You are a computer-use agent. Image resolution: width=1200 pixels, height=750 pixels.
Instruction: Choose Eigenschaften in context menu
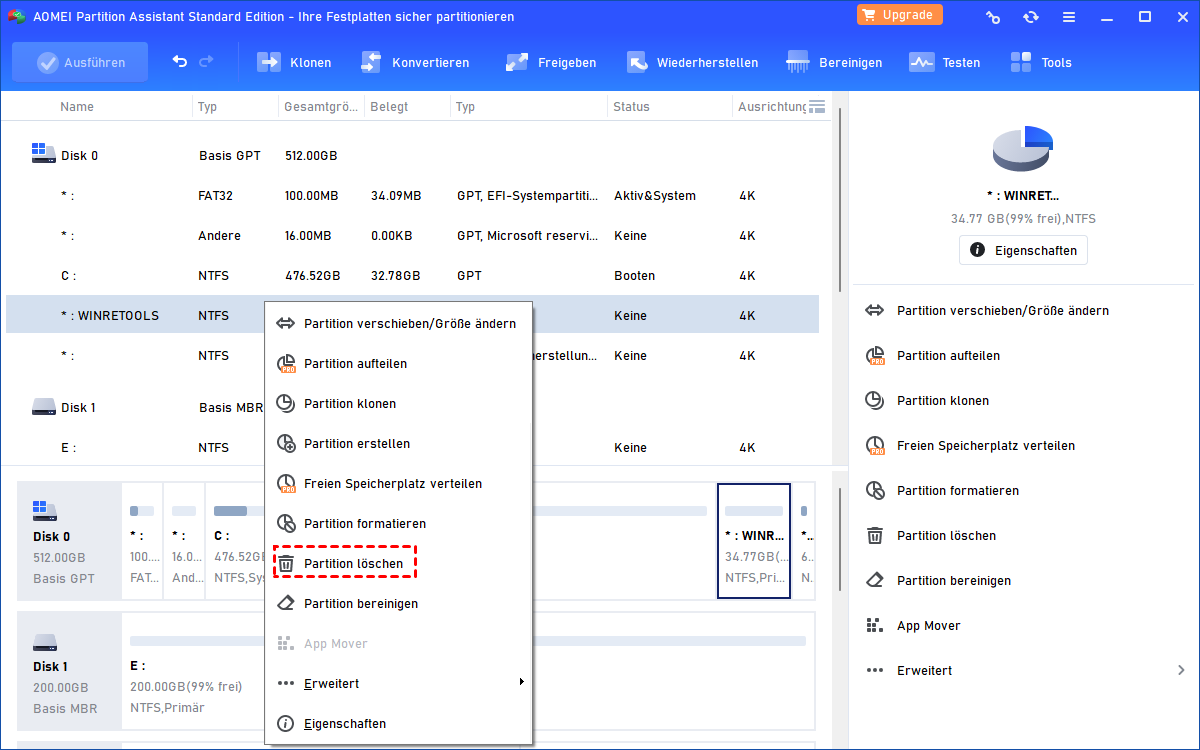[x=398, y=724]
